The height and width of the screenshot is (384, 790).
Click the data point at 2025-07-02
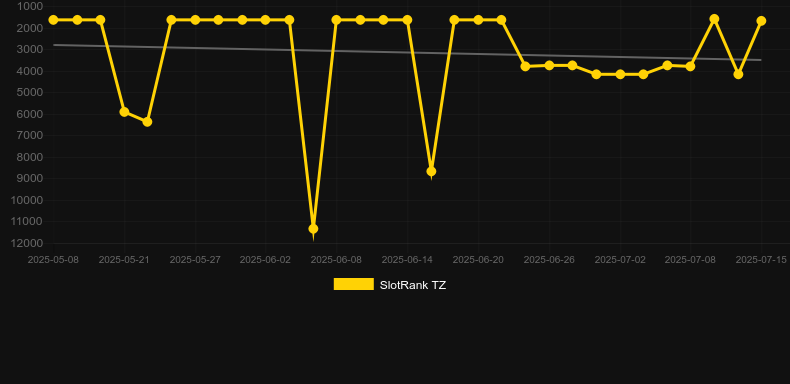[x=620, y=74]
